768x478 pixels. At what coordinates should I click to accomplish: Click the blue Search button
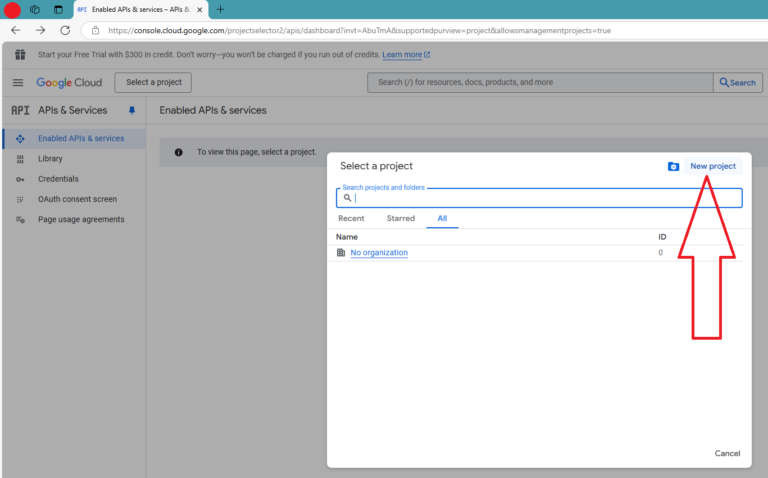[738, 83]
